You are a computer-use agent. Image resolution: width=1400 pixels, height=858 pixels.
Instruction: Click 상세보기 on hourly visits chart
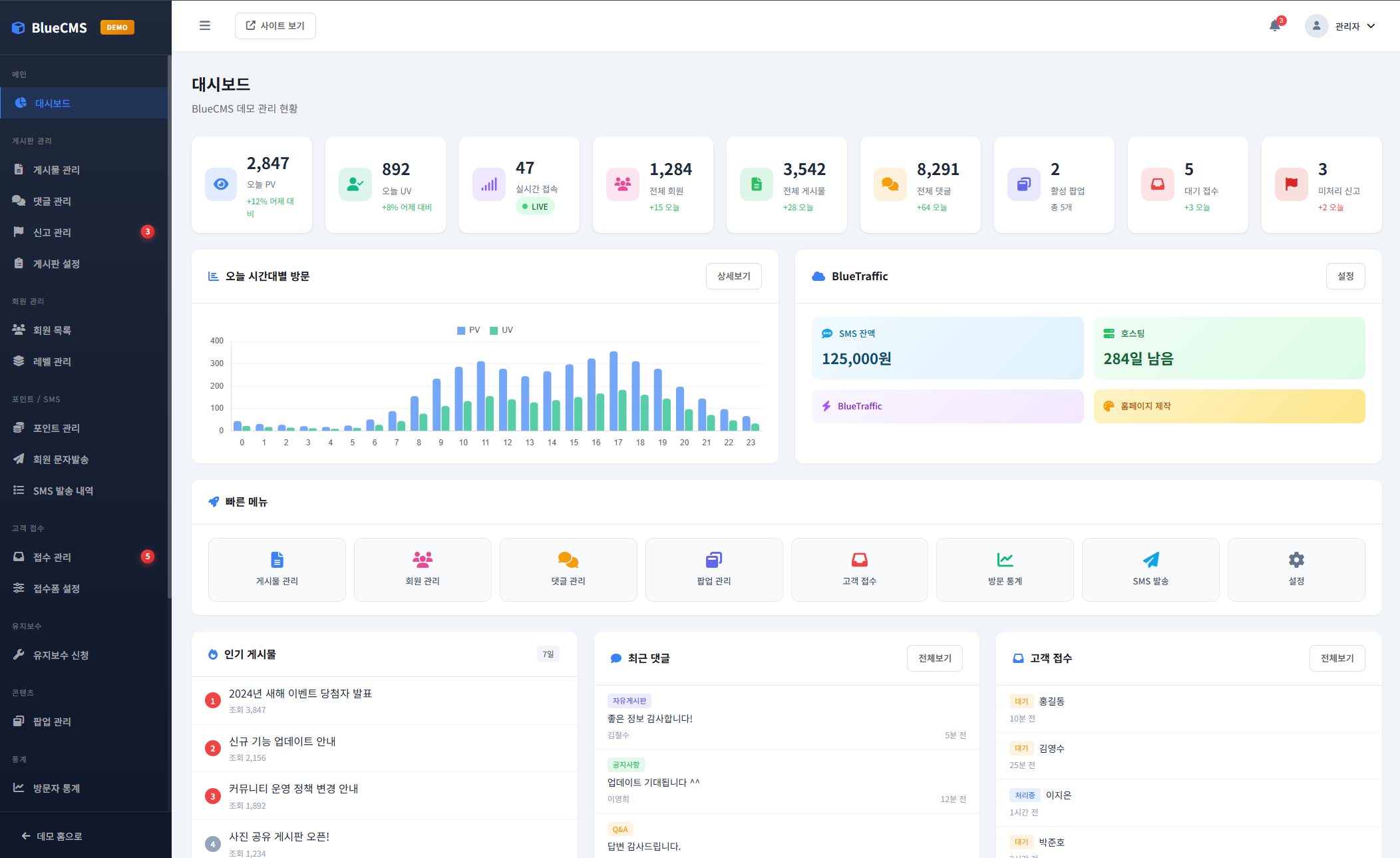point(733,276)
